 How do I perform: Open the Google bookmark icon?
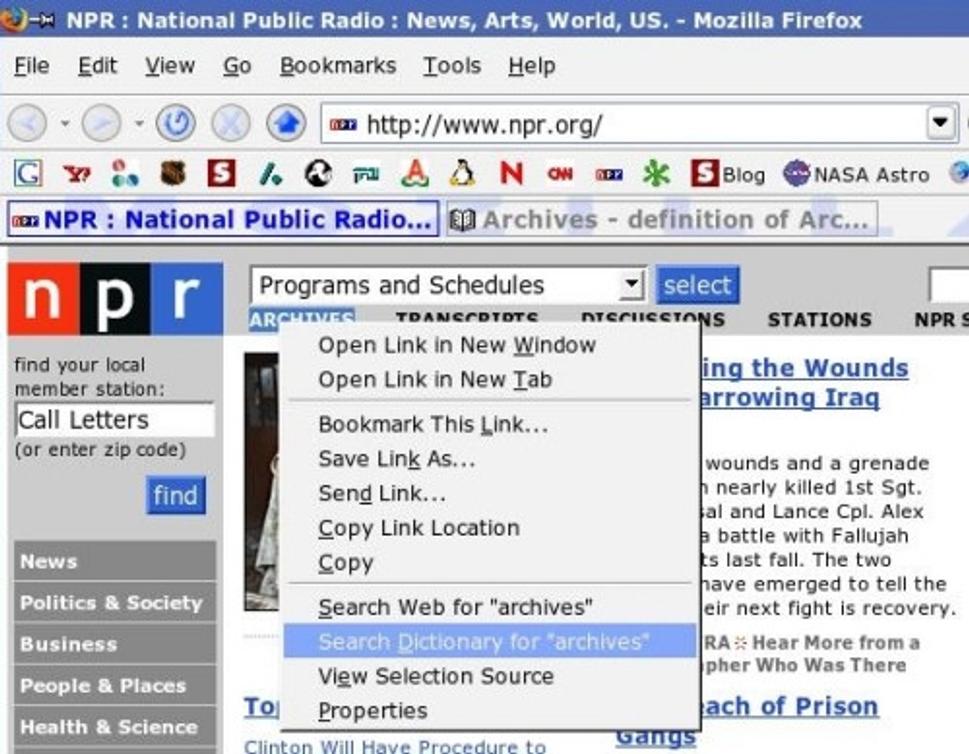28,174
